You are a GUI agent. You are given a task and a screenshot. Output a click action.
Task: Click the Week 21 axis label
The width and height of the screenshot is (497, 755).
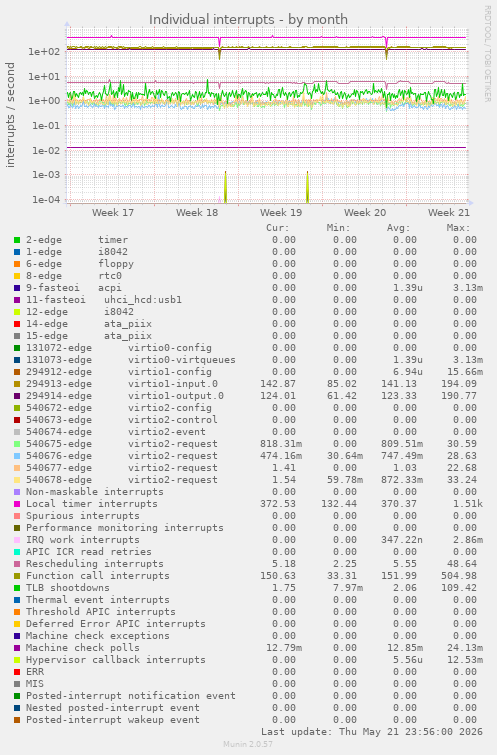click(448, 213)
